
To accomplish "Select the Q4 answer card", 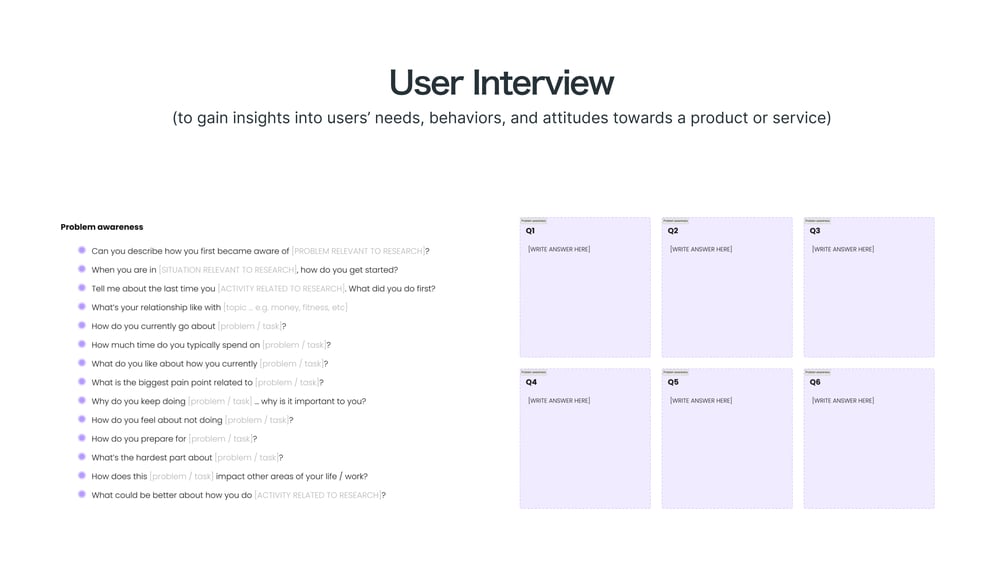I will [585, 439].
